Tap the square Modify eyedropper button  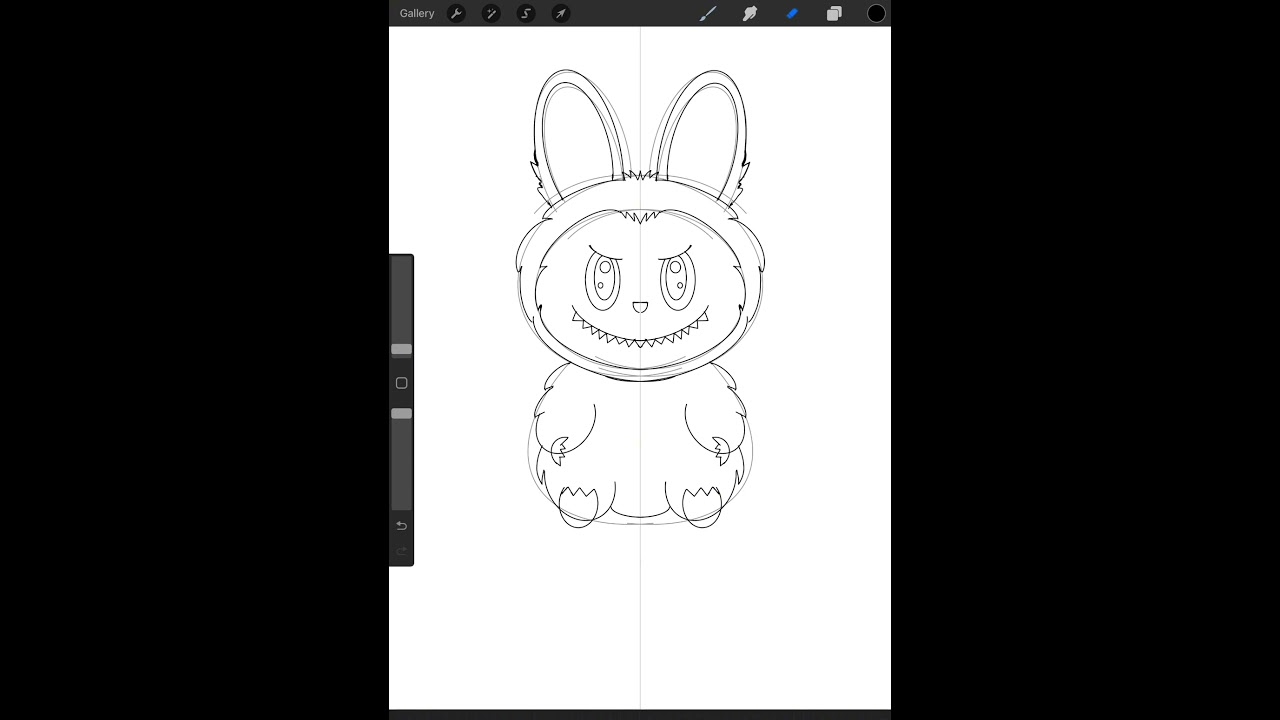(x=401, y=383)
